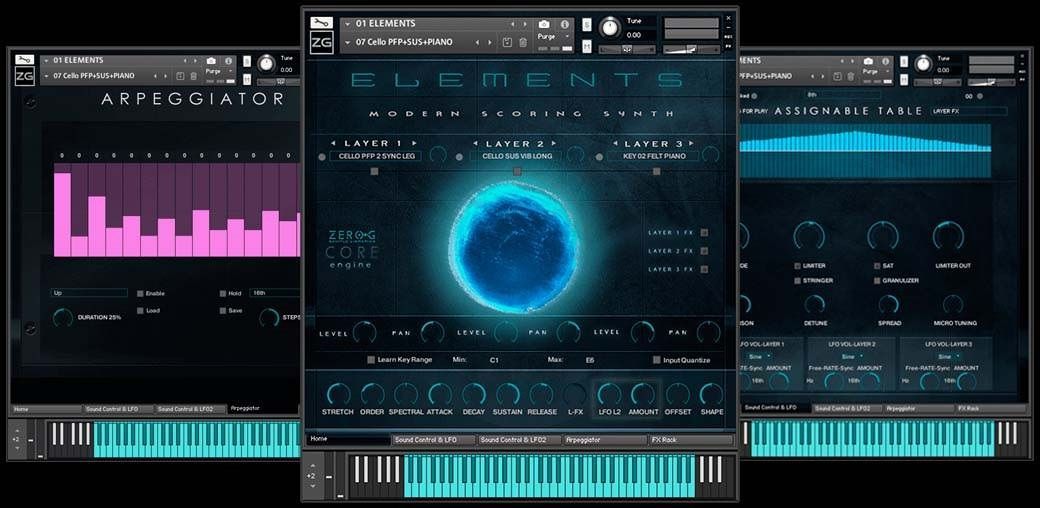The width and height of the screenshot is (1040, 508).
Task: Open the KEY 02 FELT PIANO sound selector
Action: tap(653, 157)
